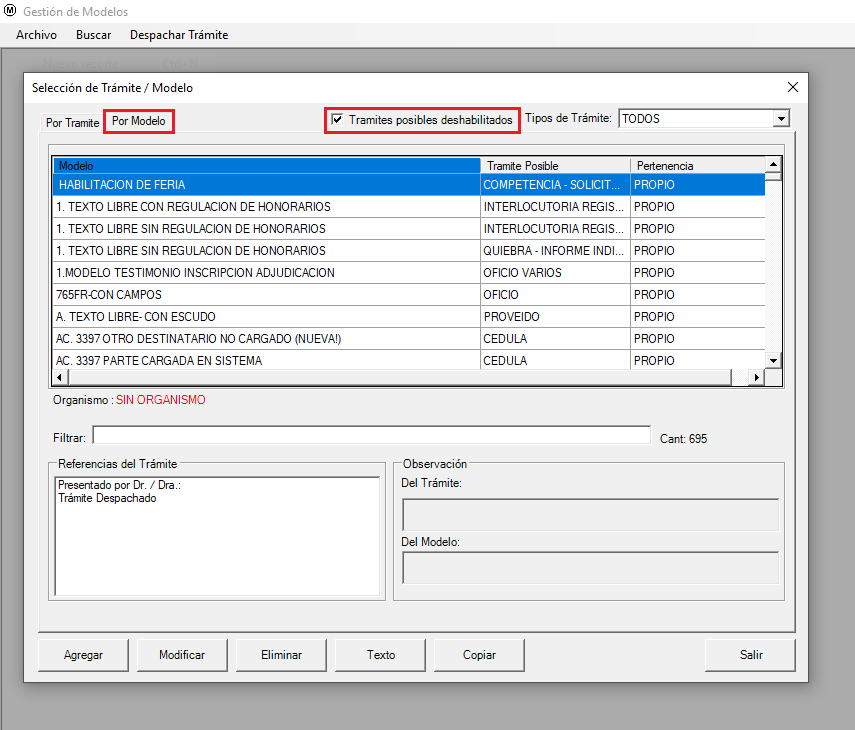Click the Salir button
This screenshot has height=730, width=855.
pyautogui.click(x=751, y=655)
